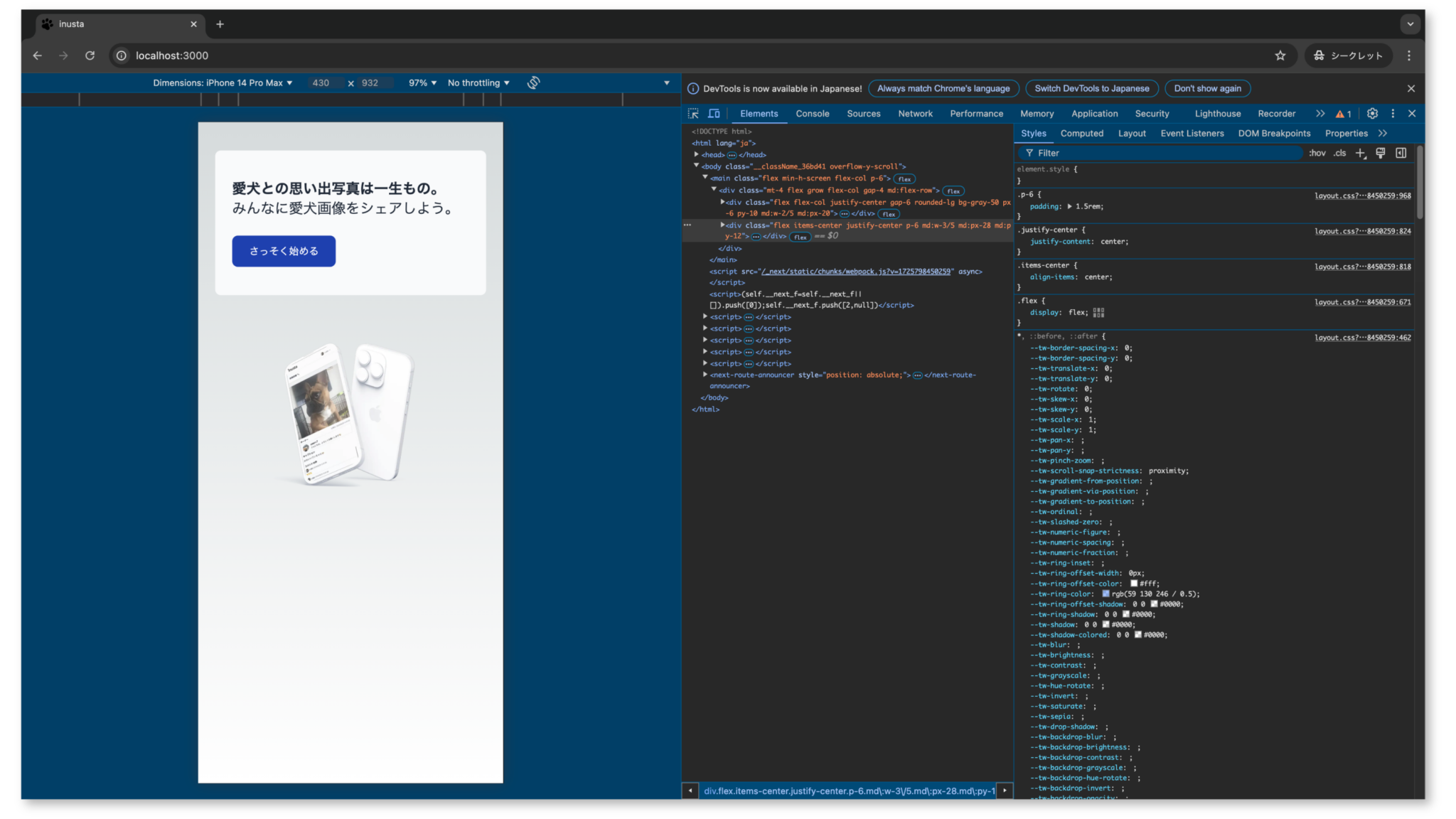Click the toggle rendering emulations brush icon
The image size is (1456, 819).
click(x=1381, y=154)
